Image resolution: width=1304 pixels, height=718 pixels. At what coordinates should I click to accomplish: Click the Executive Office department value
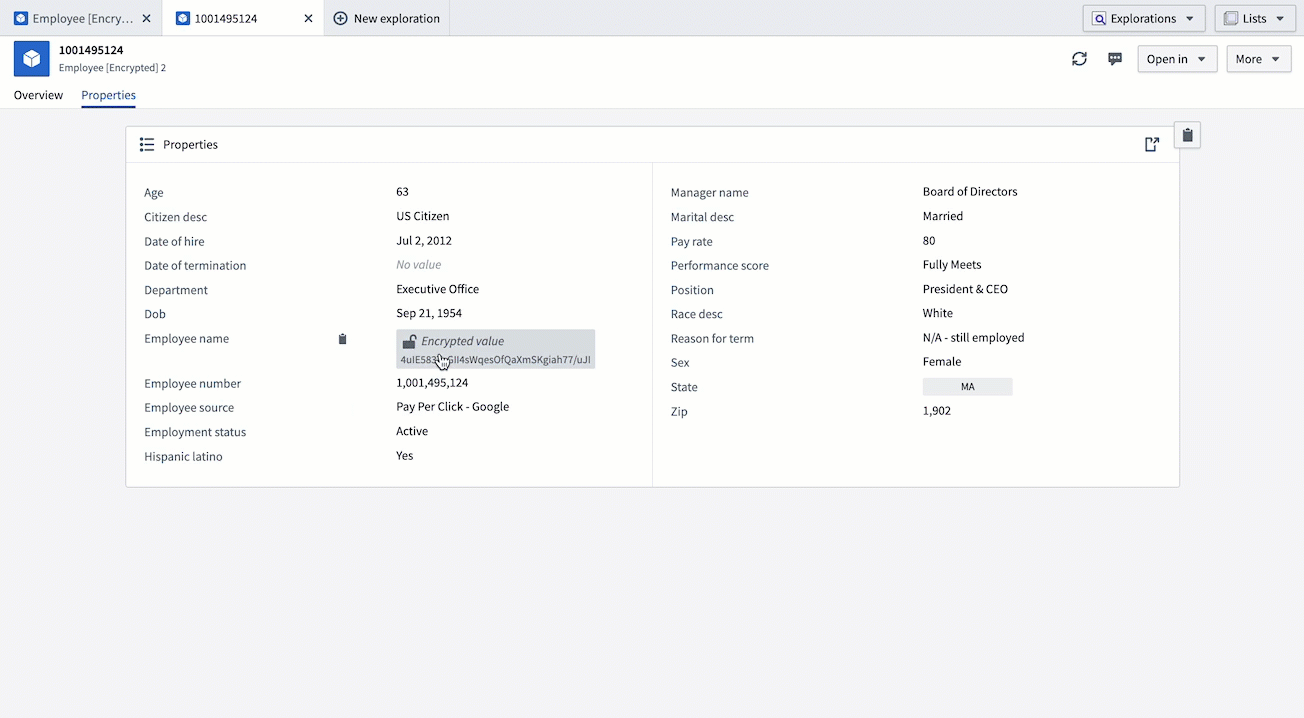(438, 289)
